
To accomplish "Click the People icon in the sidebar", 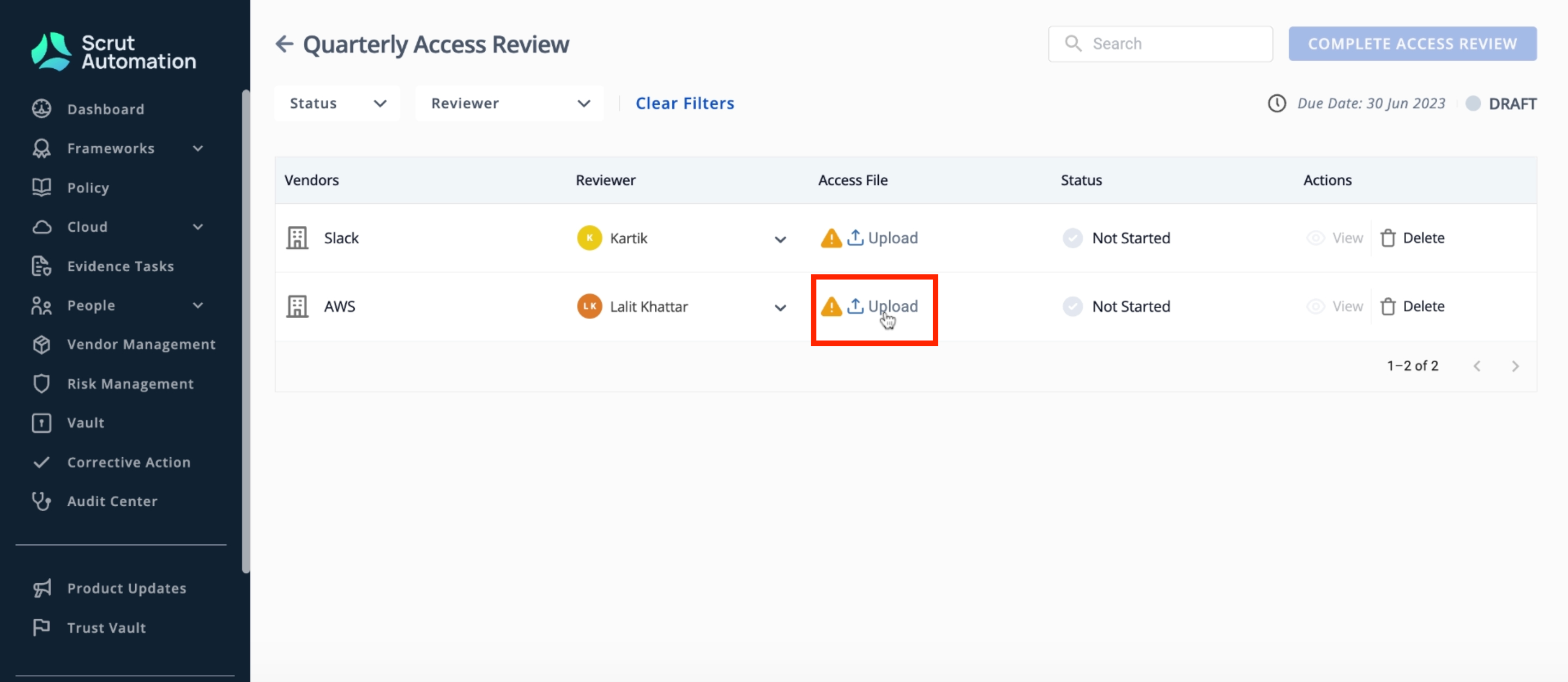I will (x=41, y=306).
